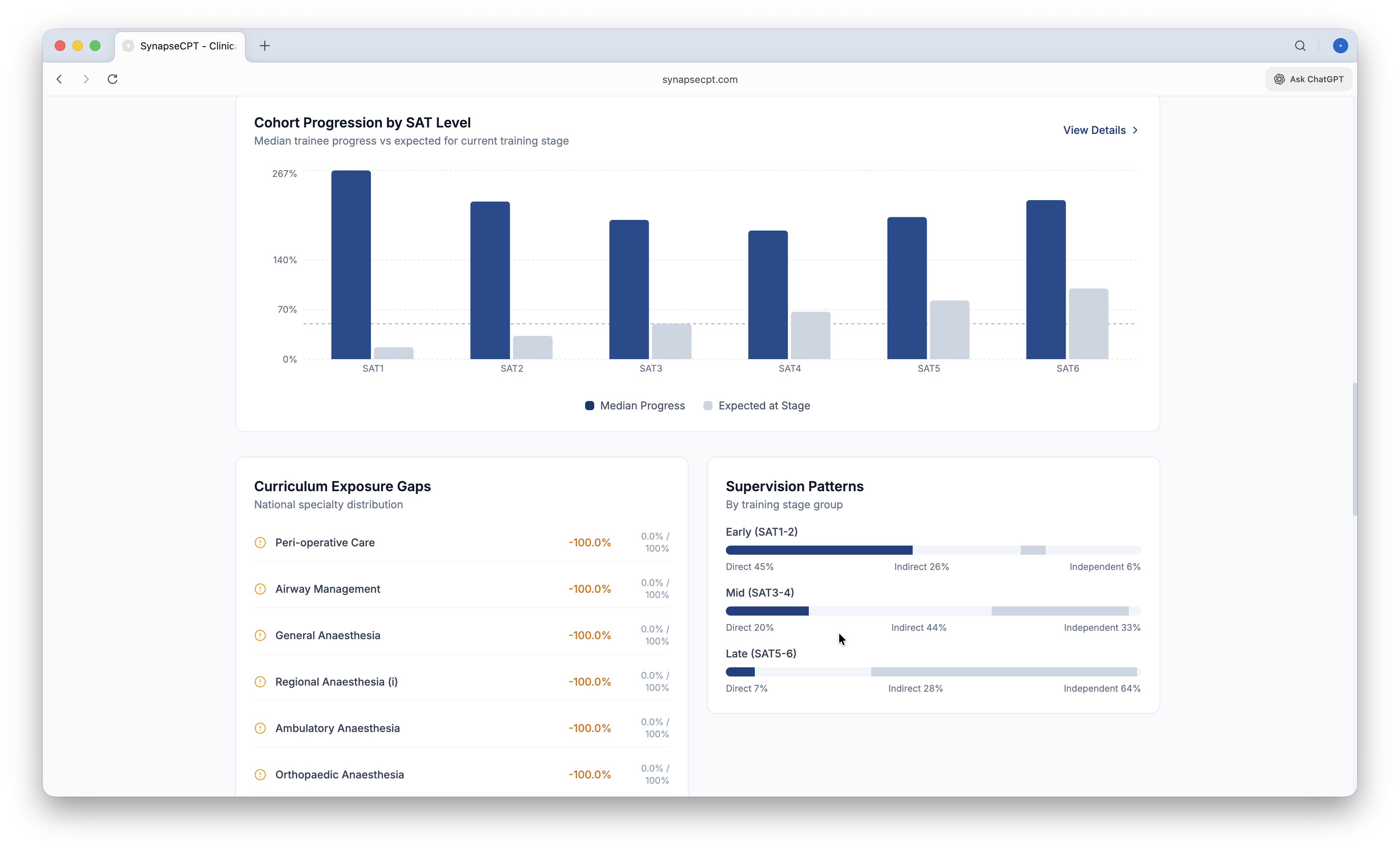Screen dimensions: 1400x853
Task: Toggle Expected at Stage legend item
Action: [x=757, y=406]
